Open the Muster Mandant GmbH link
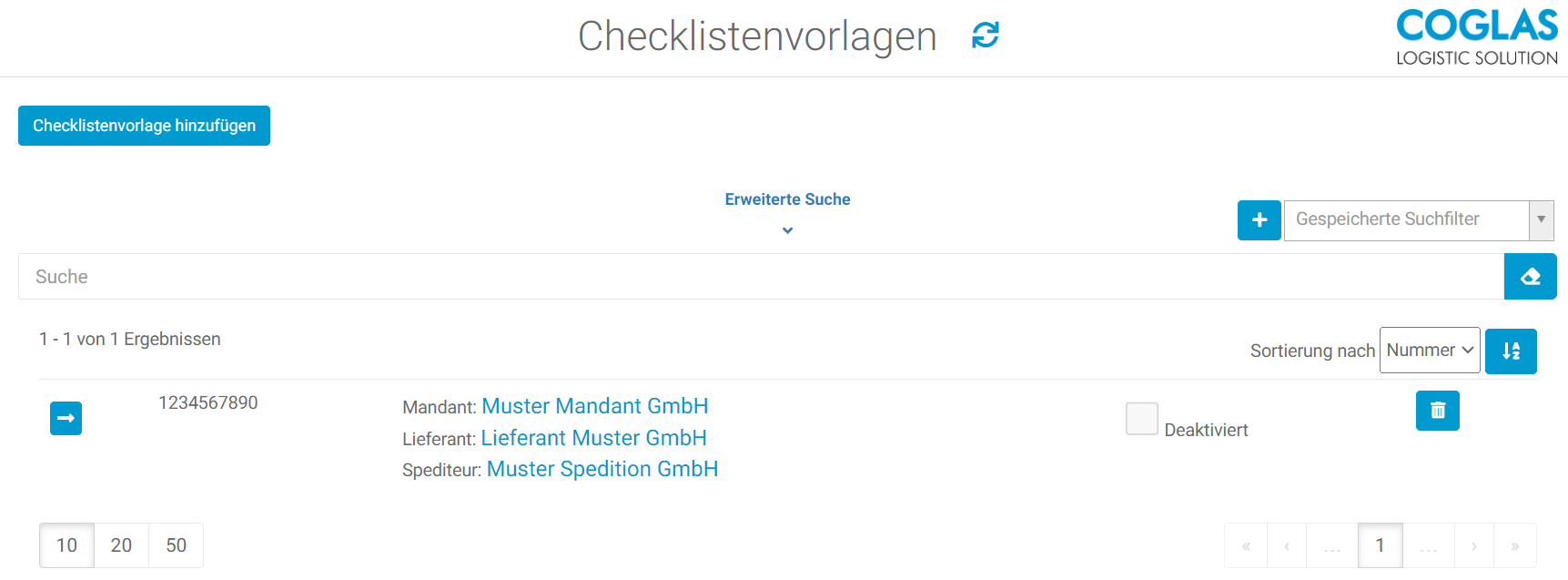1568x580 pixels. (594, 406)
